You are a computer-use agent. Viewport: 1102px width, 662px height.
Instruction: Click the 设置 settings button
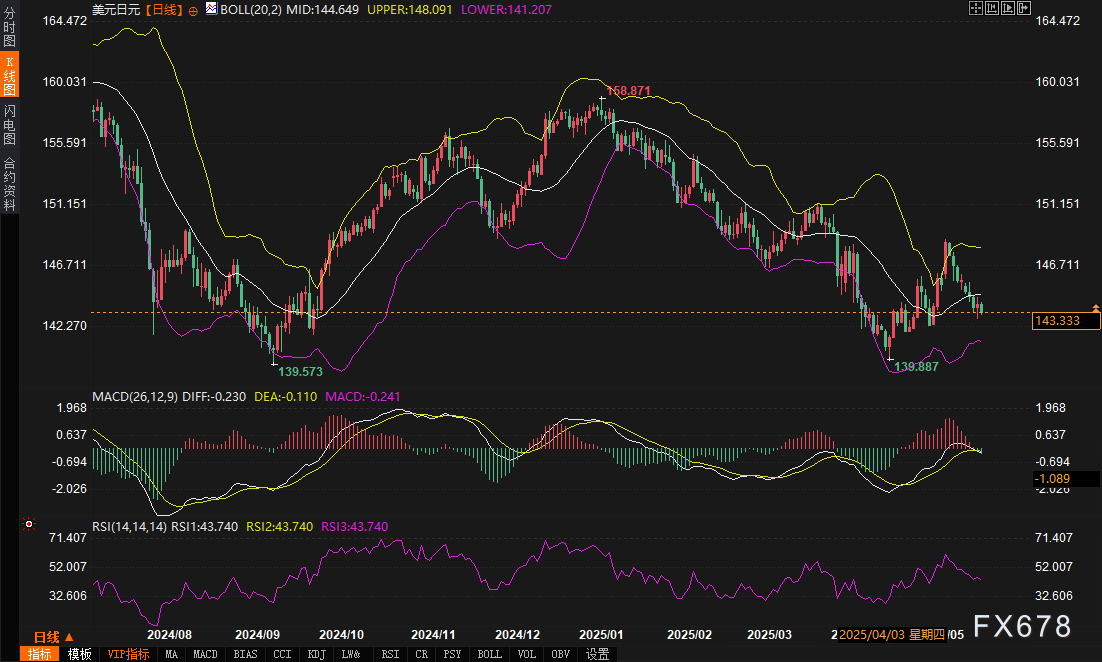[x=597, y=654]
